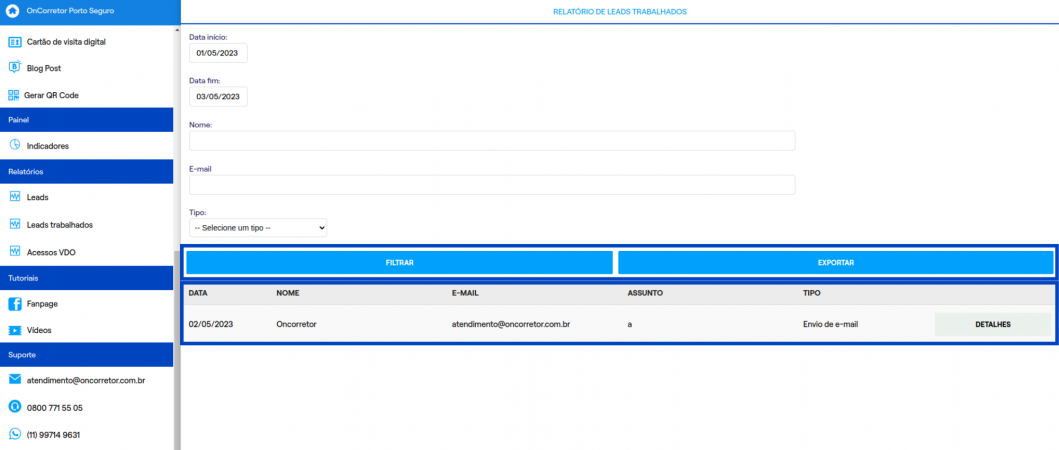Click the Cartão de visita digital icon

click(14, 42)
